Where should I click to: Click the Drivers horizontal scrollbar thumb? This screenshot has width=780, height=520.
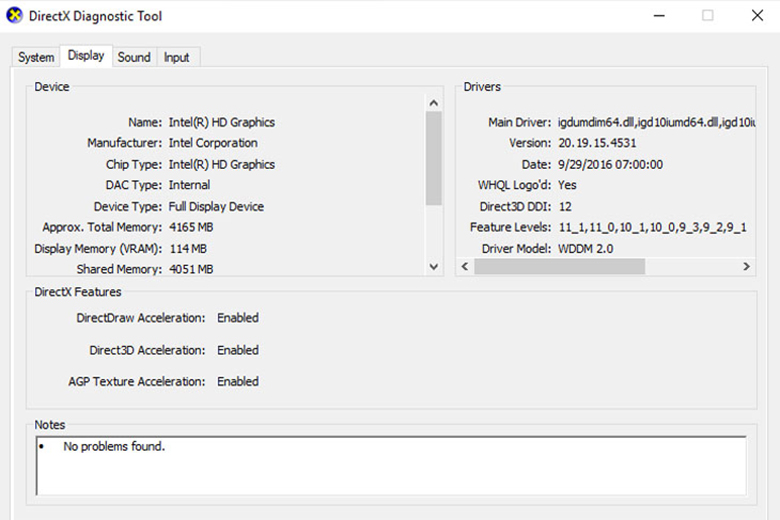pyautogui.click(x=559, y=267)
